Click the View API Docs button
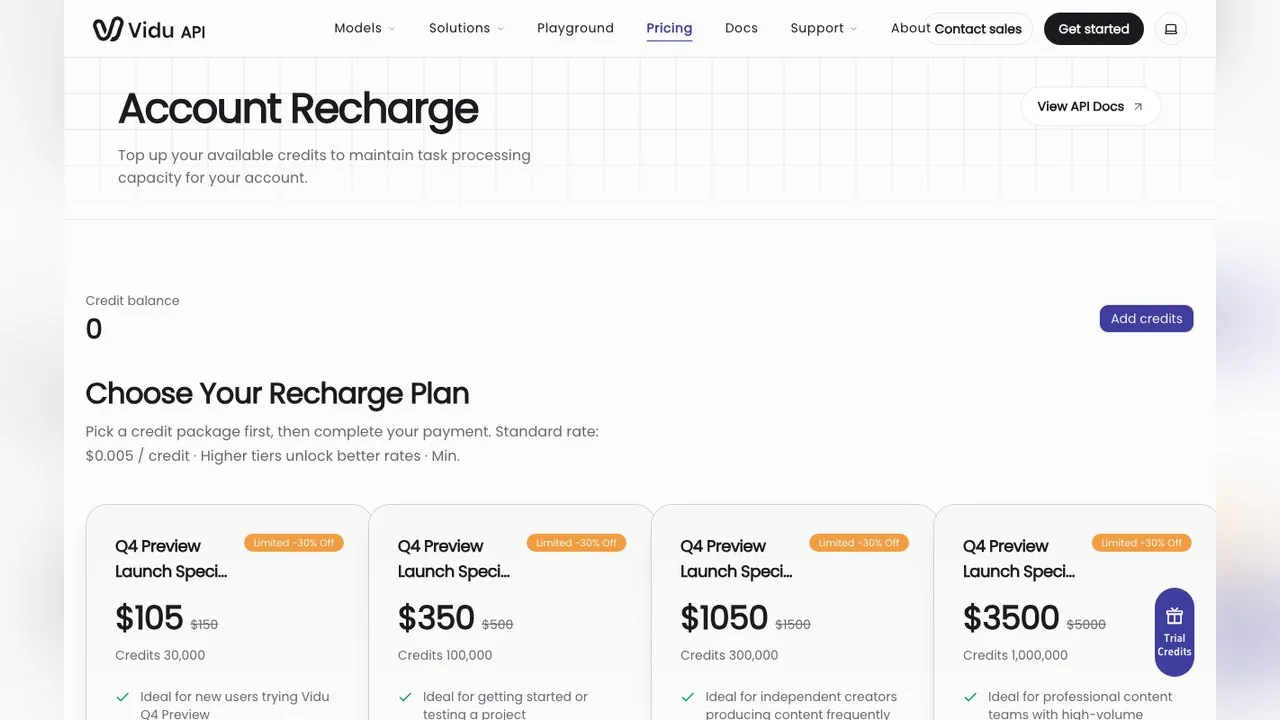1280x720 pixels. [x=1091, y=107]
